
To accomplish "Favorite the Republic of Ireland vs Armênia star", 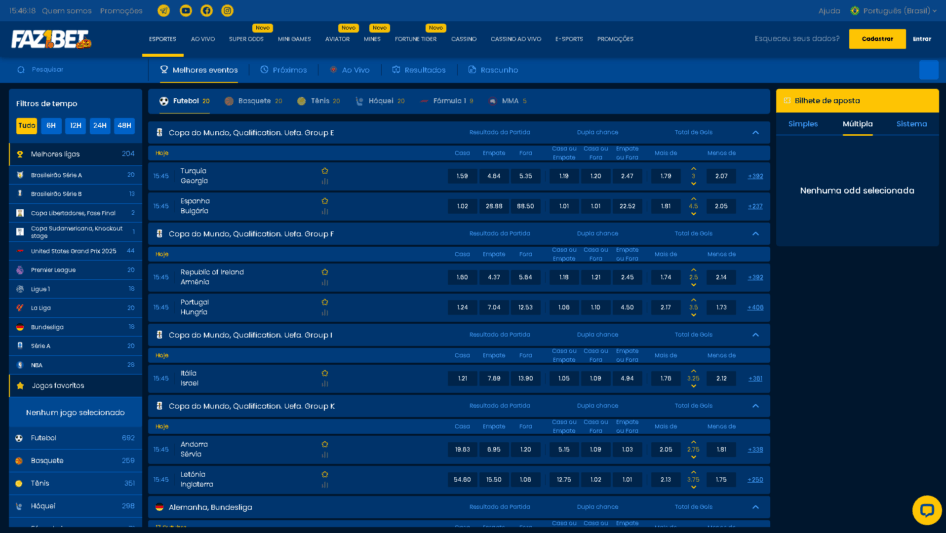I will pyautogui.click(x=325, y=272).
